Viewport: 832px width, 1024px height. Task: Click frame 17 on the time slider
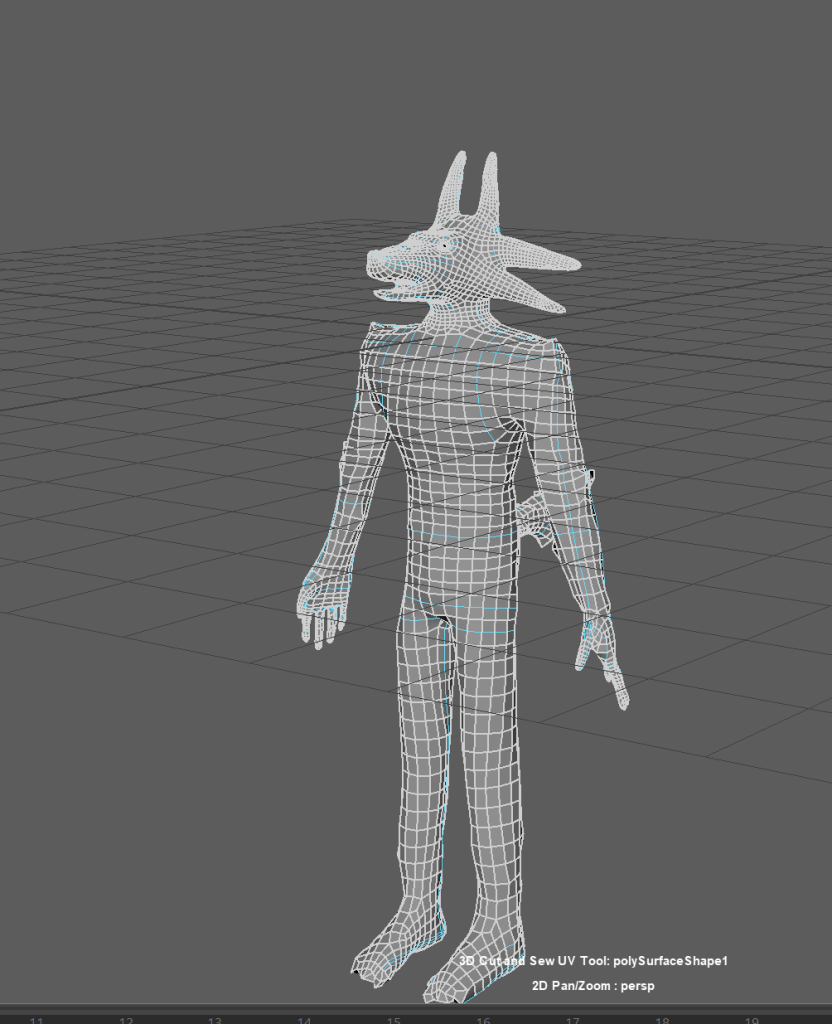(573, 1019)
